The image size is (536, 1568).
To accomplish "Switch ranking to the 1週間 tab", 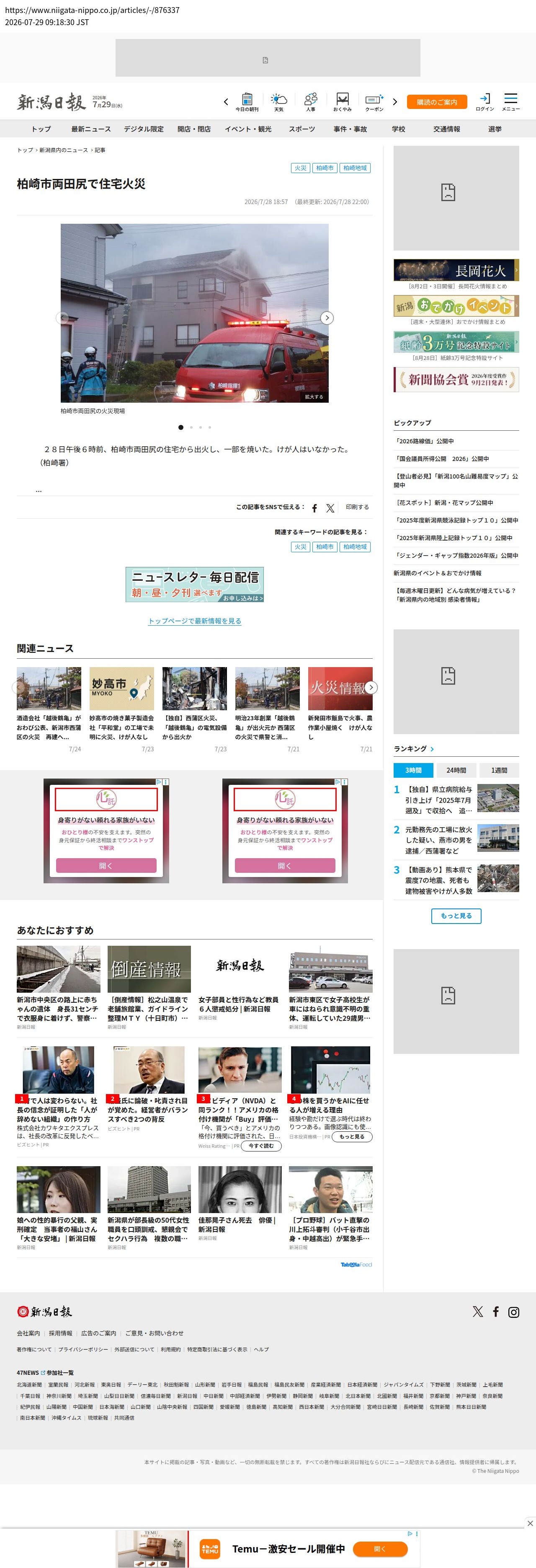I will (x=499, y=770).
